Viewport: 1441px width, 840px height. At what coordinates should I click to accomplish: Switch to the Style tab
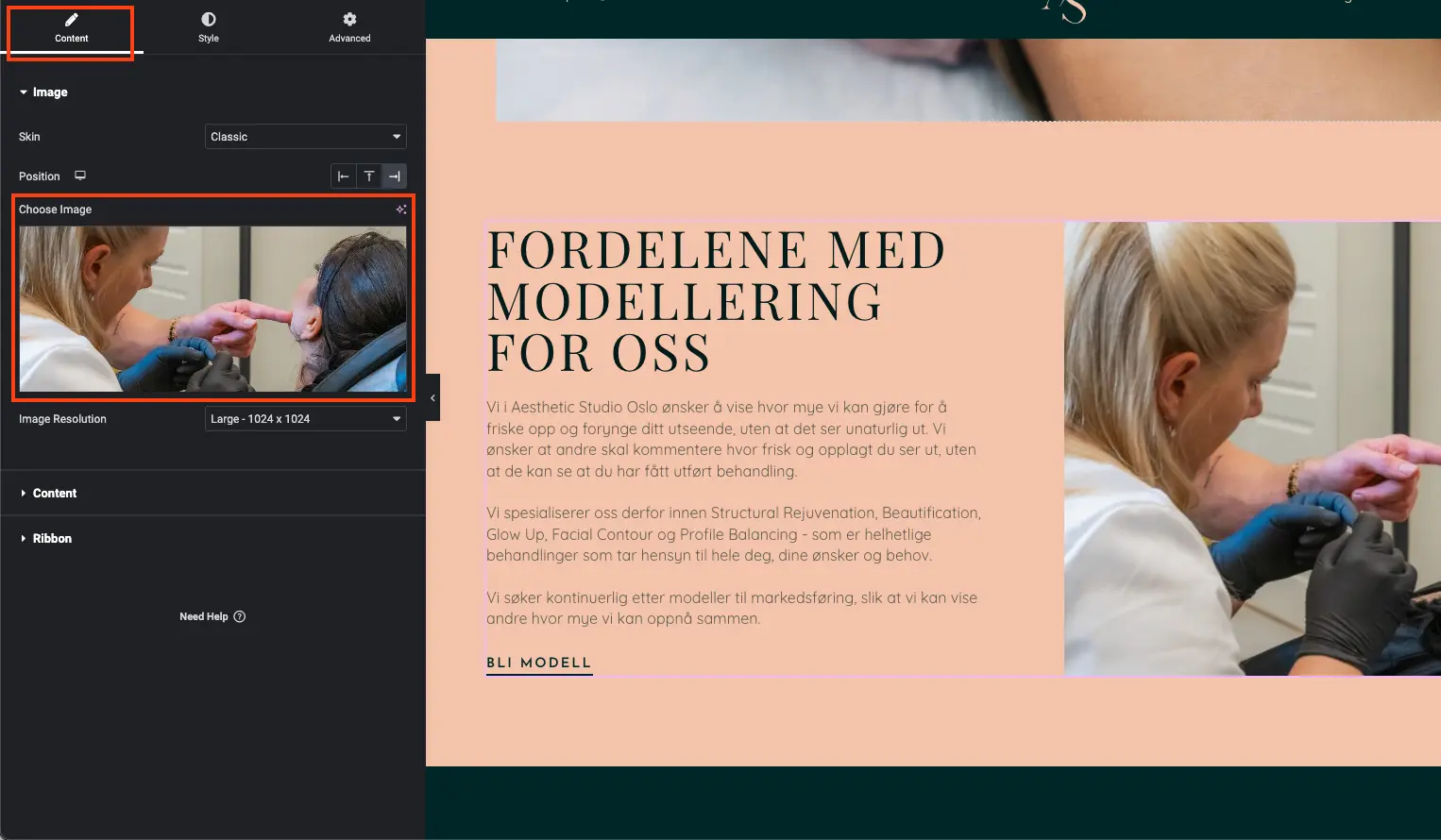tap(209, 28)
